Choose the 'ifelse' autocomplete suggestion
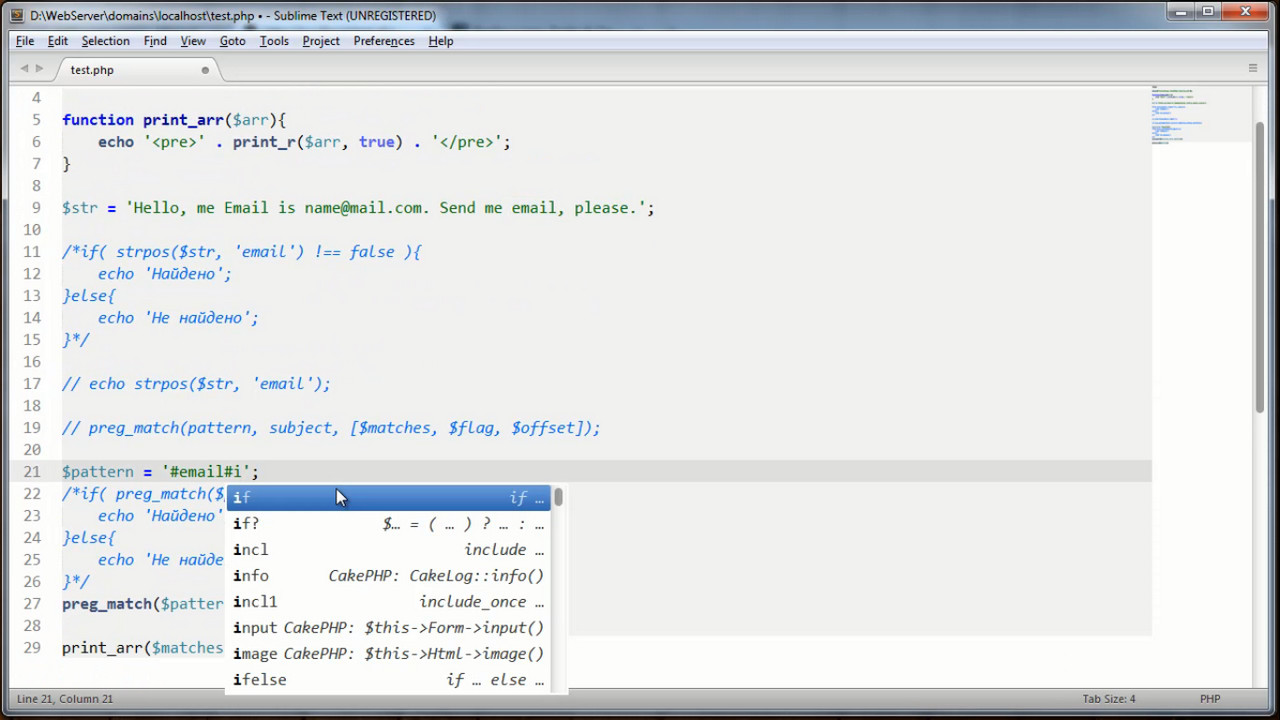This screenshot has width=1280, height=720. [x=389, y=679]
